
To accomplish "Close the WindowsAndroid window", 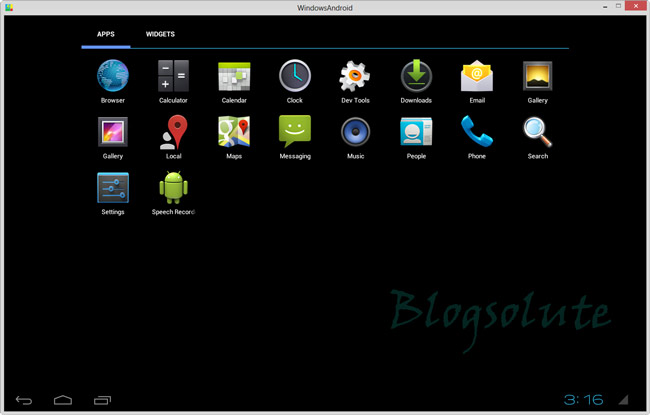I will (x=636, y=6).
